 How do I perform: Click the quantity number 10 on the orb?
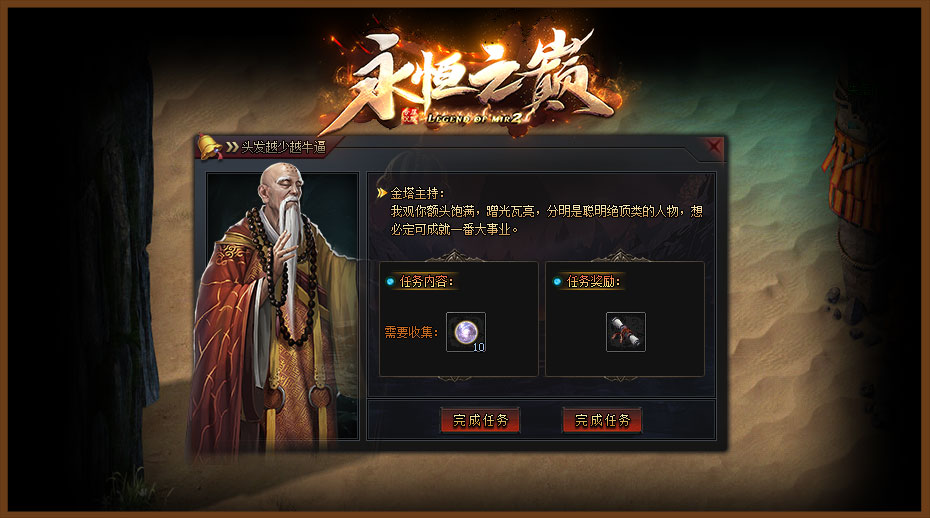pos(479,347)
